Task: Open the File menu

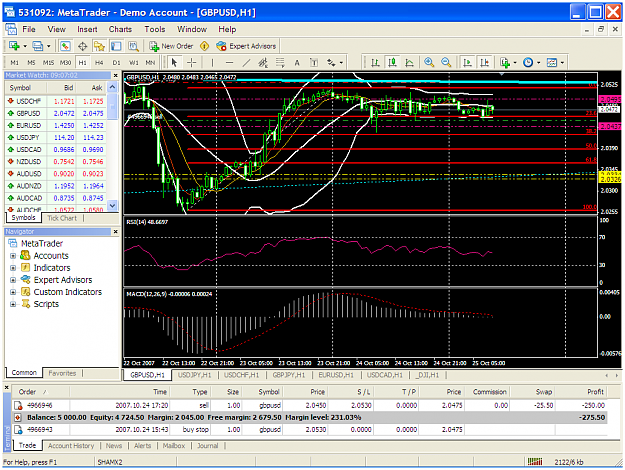Action: coord(29,29)
